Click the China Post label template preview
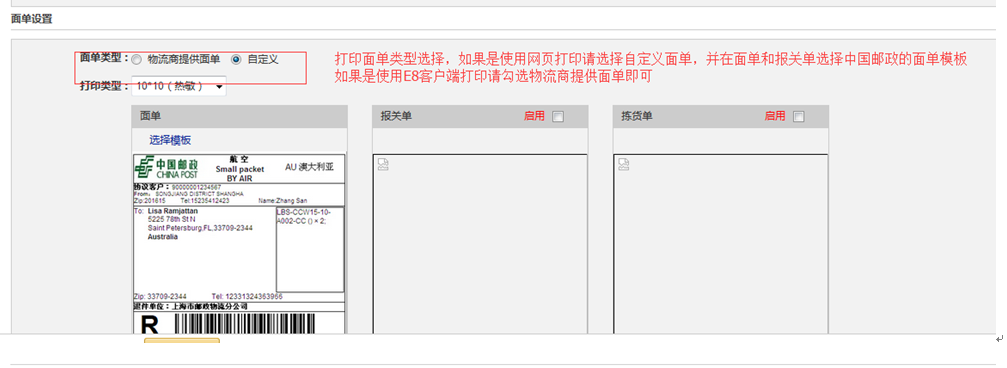Screen dimensions: 1007x368 pyautogui.click(x=239, y=244)
